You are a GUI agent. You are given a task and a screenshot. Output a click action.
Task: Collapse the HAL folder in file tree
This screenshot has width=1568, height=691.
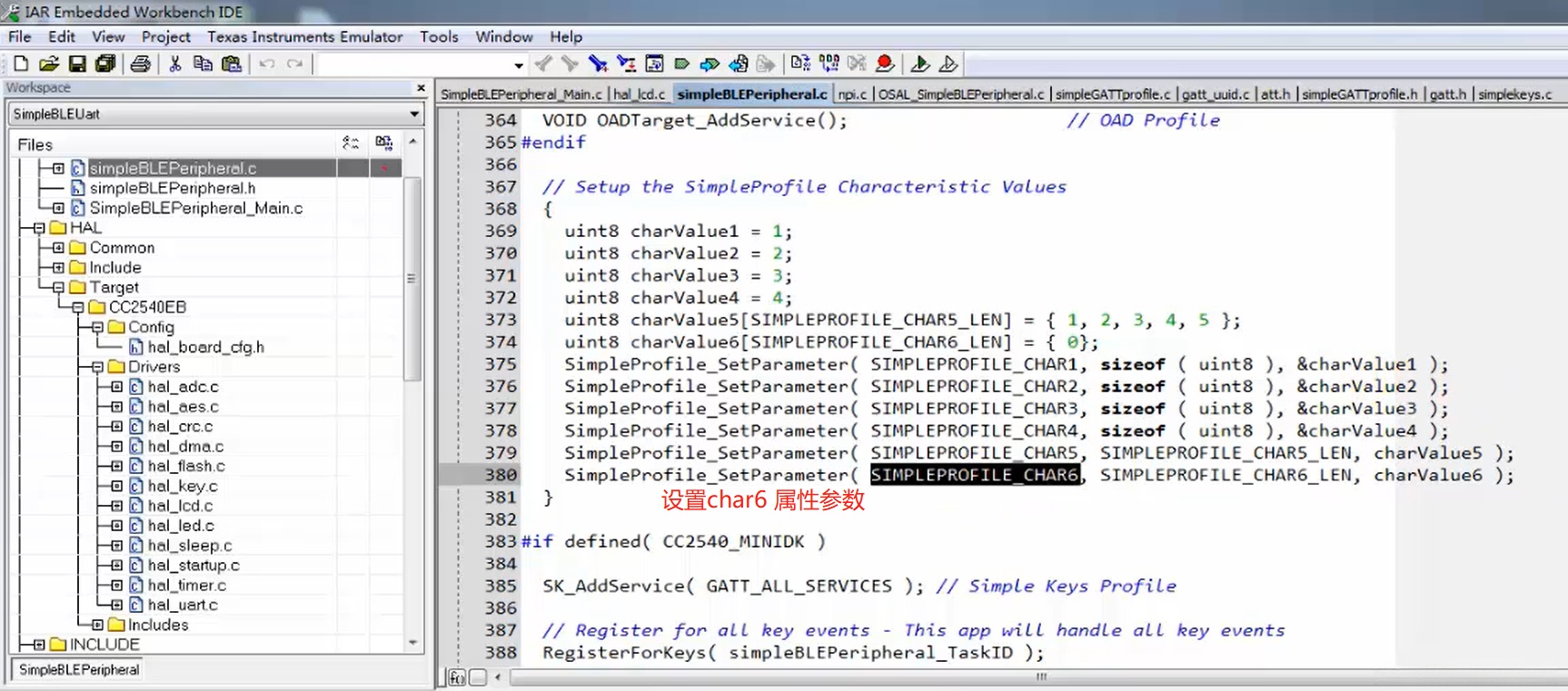pyautogui.click(x=39, y=228)
